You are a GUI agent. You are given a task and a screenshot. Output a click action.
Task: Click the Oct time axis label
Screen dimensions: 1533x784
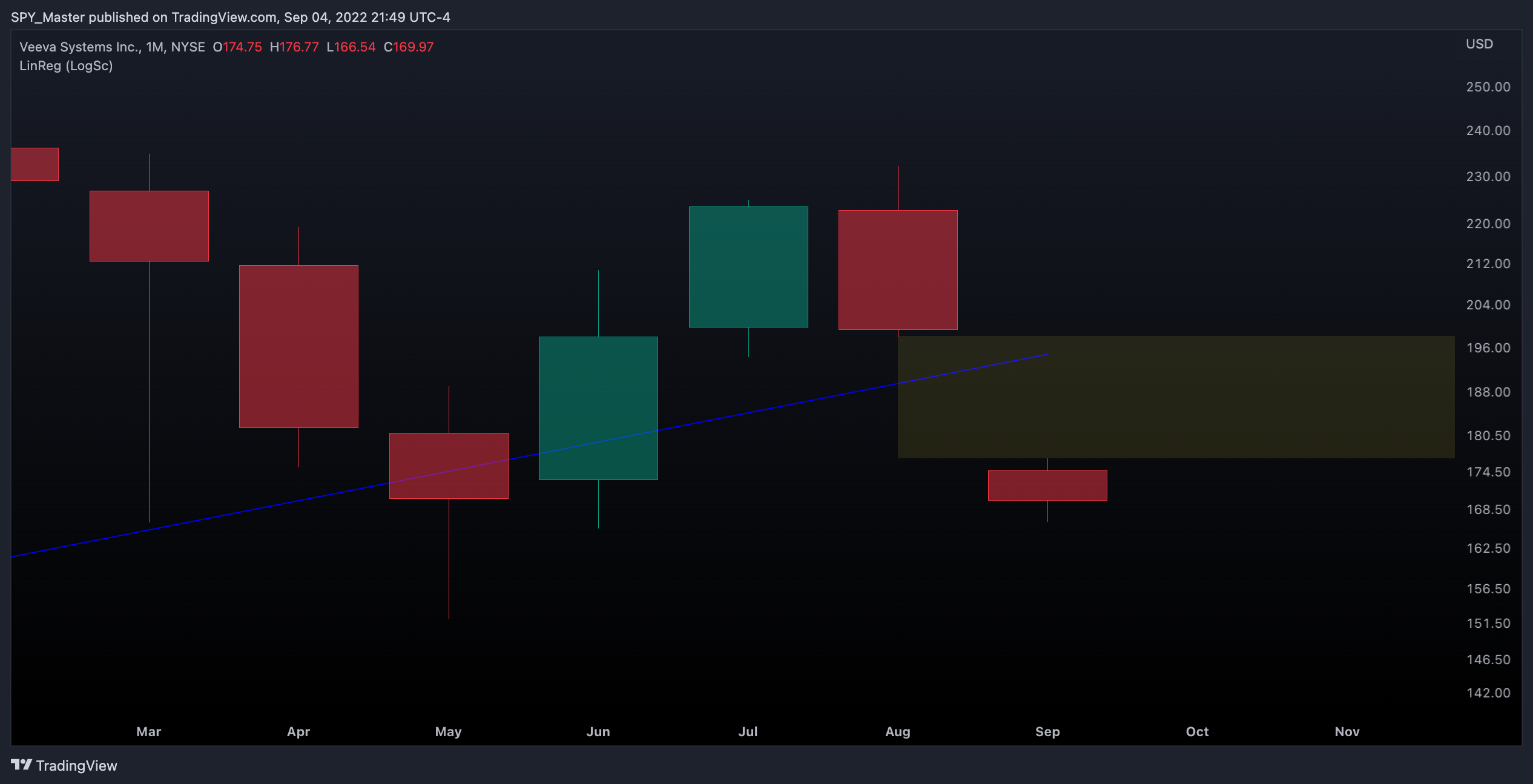tap(1198, 732)
